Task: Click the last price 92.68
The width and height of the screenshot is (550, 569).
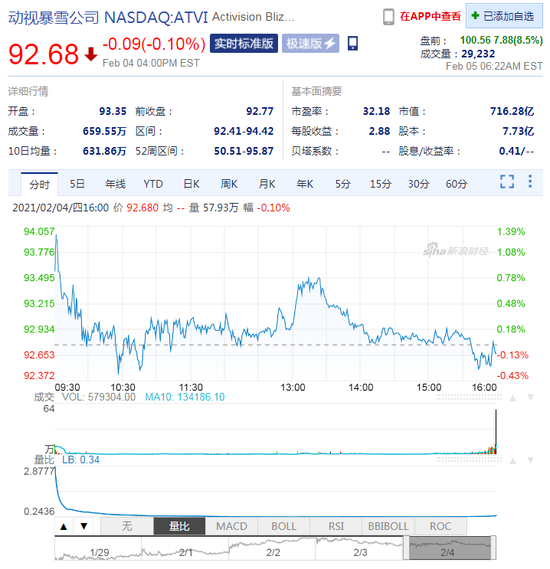Action: click(44, 54)
